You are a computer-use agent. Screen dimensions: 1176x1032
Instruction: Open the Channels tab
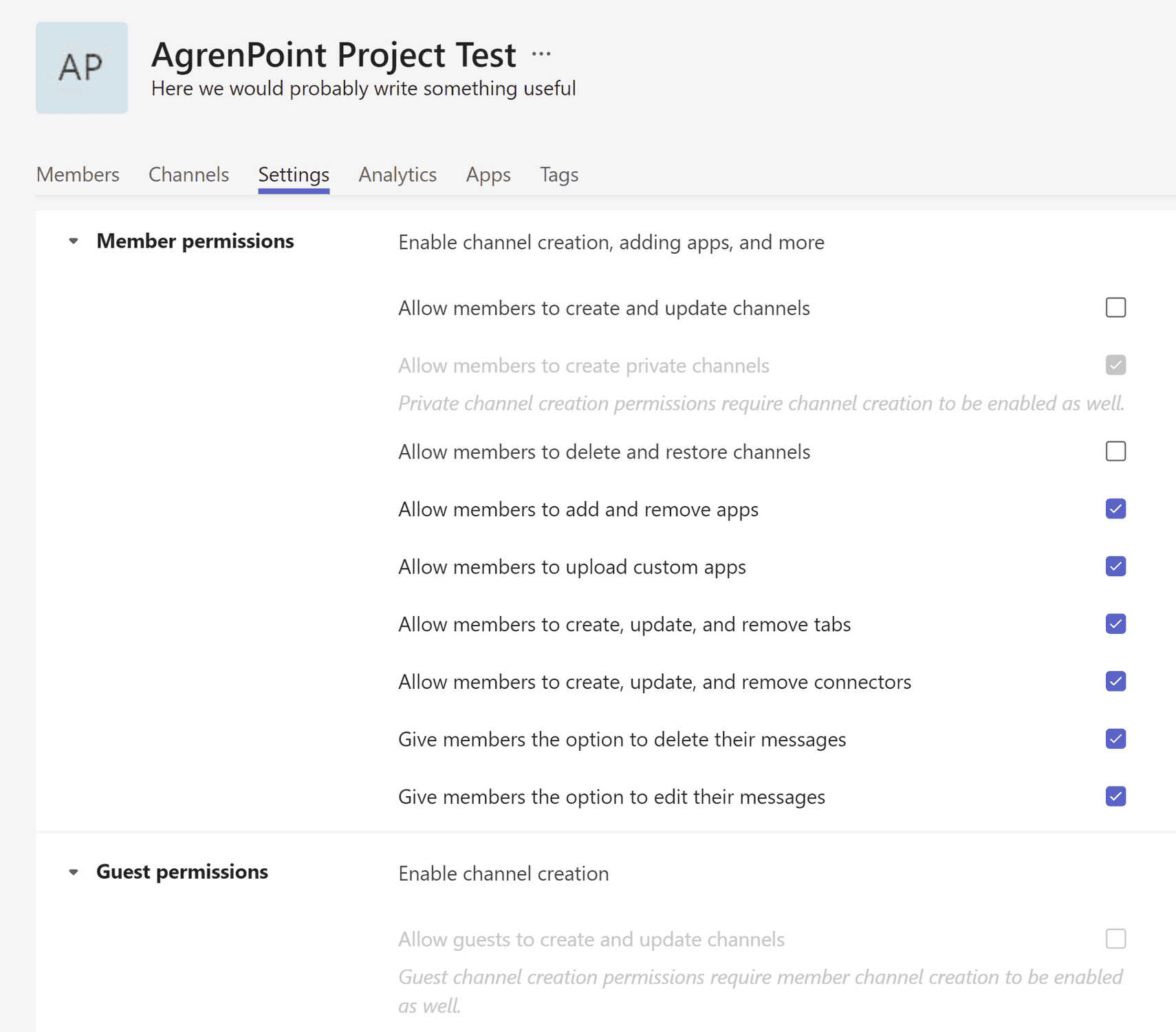tap(188, 175)
